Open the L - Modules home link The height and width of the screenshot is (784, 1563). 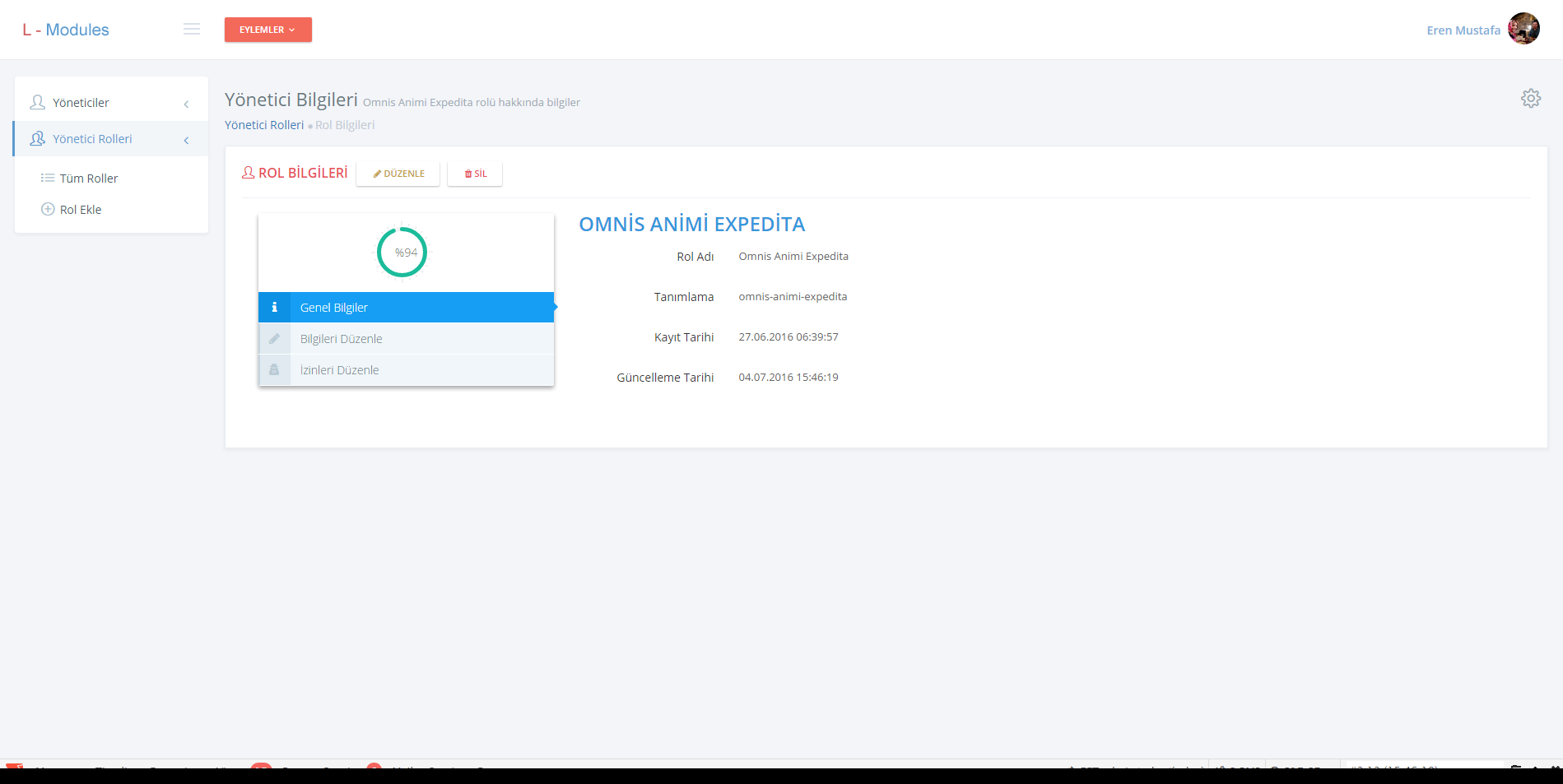66,30
